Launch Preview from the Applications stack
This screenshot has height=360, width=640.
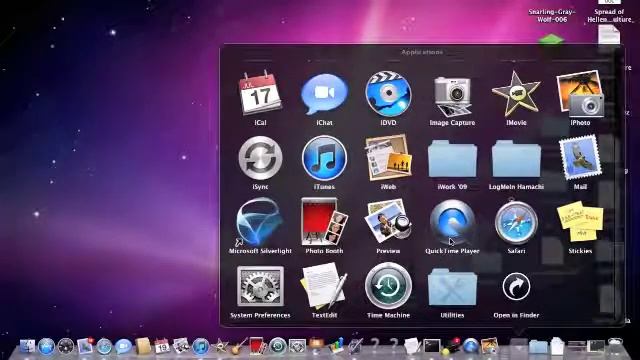tap(388, 222)
